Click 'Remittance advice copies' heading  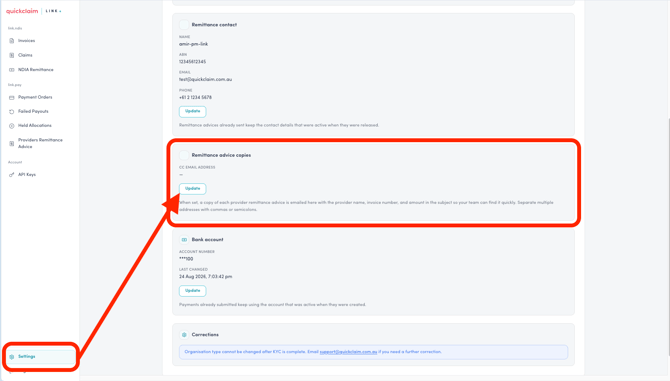(x=221, y=155)
